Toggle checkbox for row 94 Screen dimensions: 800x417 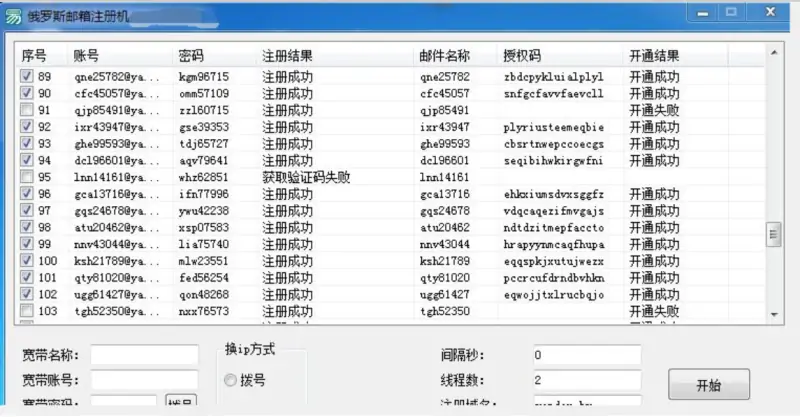(x=27, y=160)
